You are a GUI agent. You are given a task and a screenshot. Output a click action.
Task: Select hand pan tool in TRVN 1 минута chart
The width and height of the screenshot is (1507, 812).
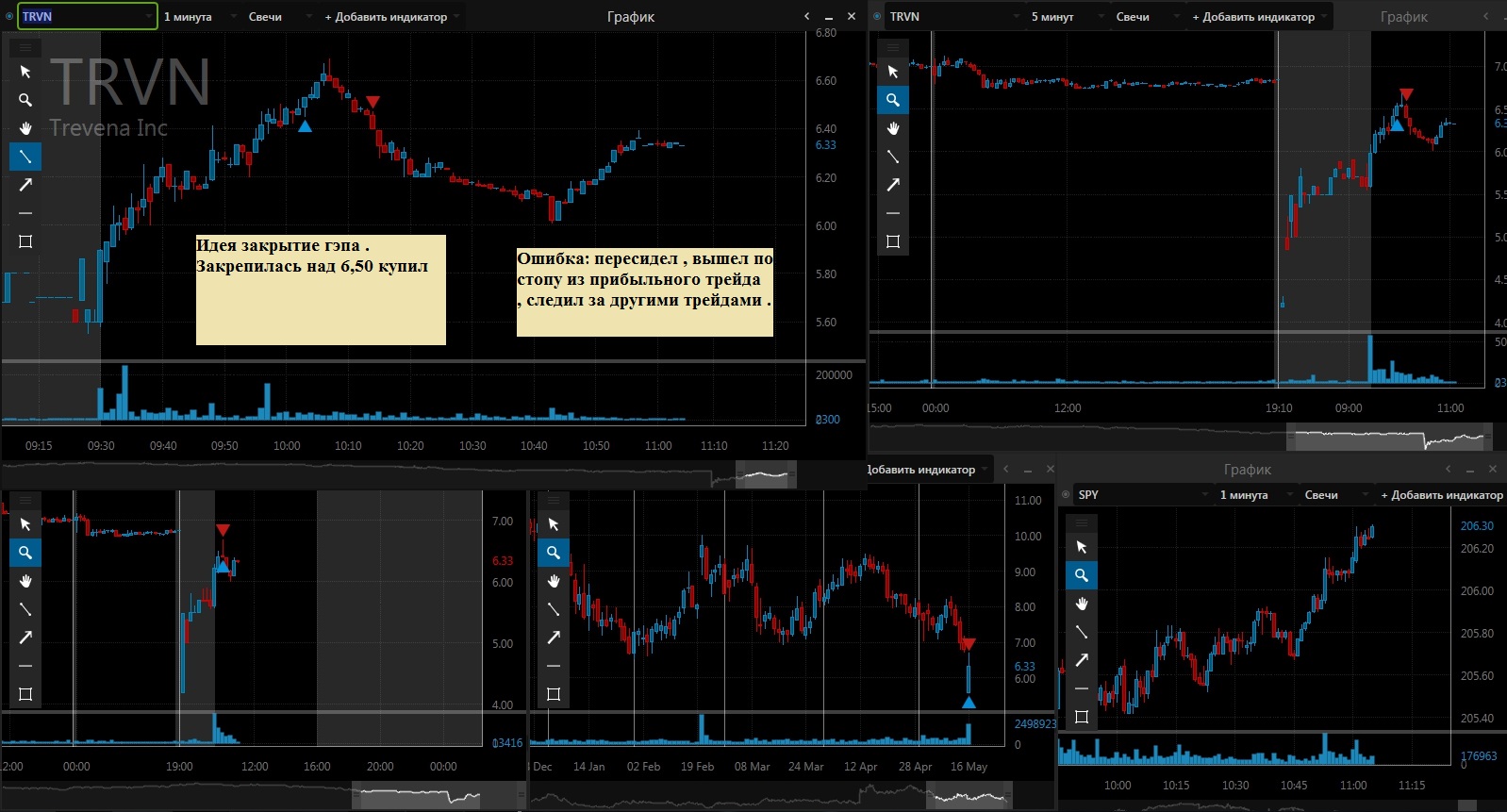coord(25,128)
